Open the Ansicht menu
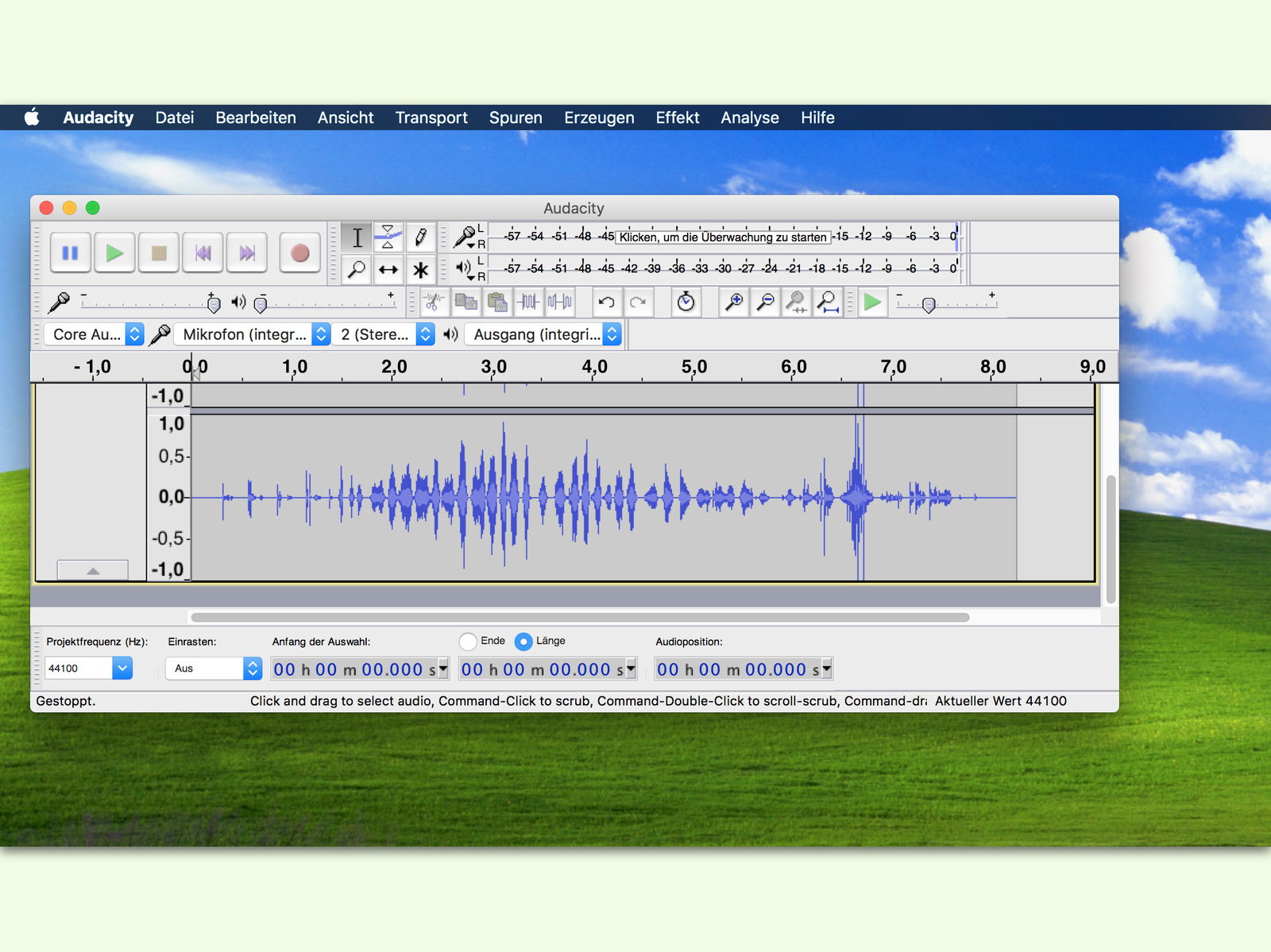 point(346,118)
